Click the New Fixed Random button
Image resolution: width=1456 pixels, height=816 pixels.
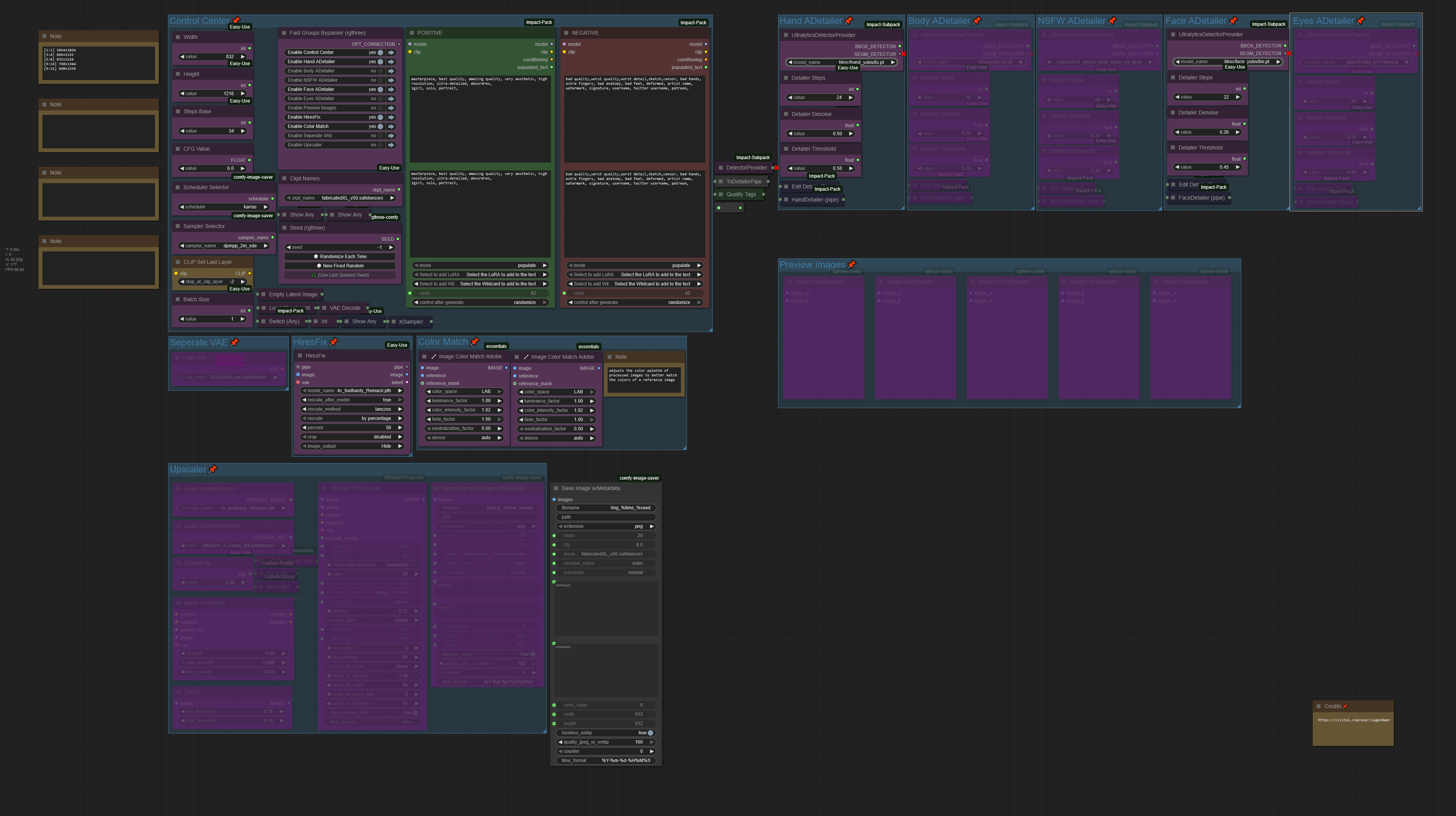[x=340, y=266]
